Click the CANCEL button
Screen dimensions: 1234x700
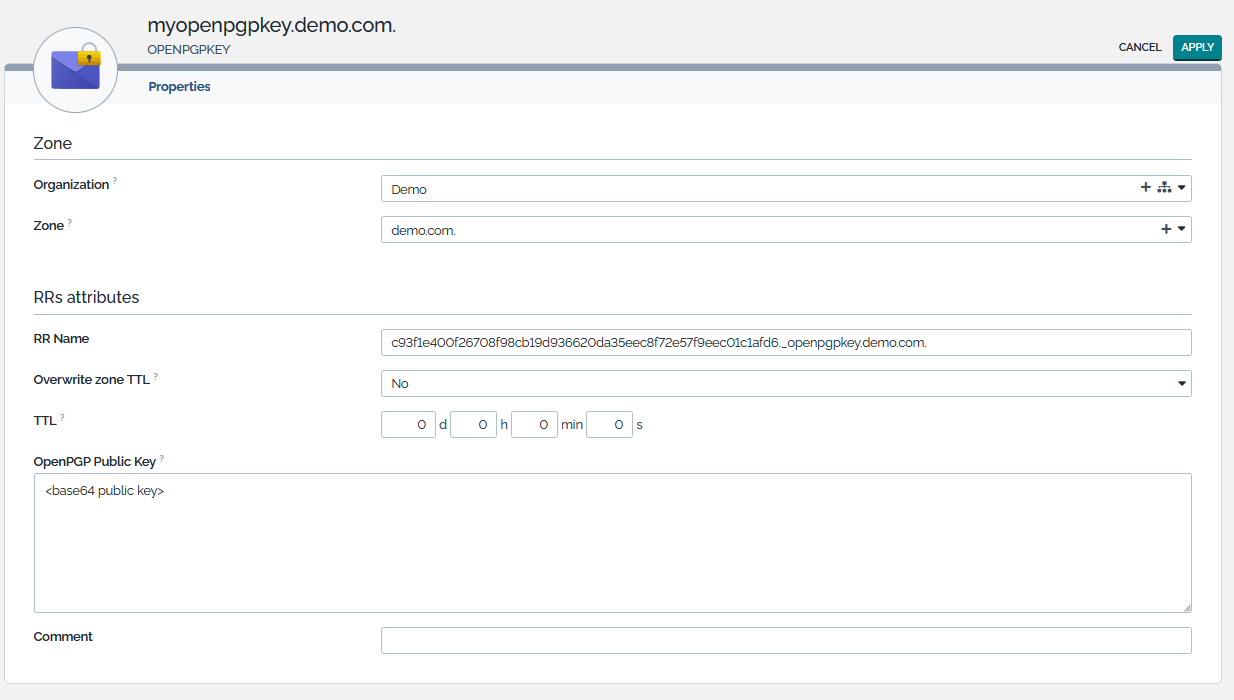point(1139,47)
